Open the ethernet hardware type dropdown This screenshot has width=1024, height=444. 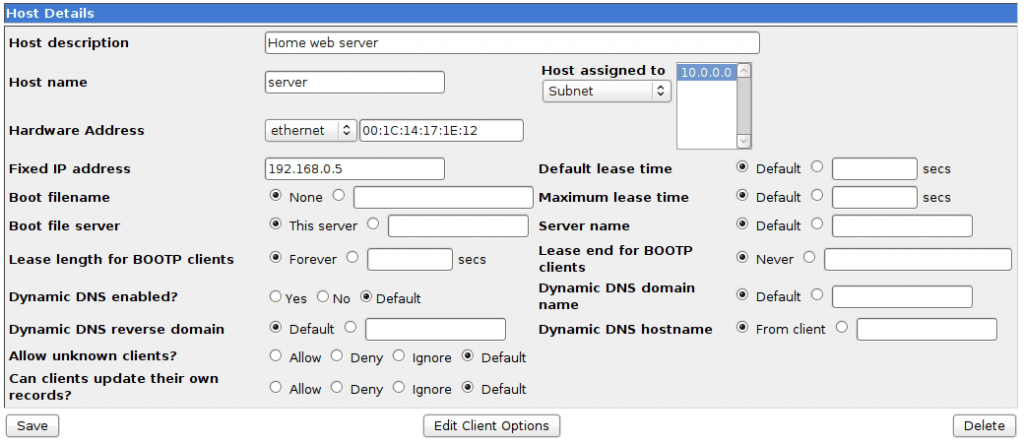tap(310, 130)
